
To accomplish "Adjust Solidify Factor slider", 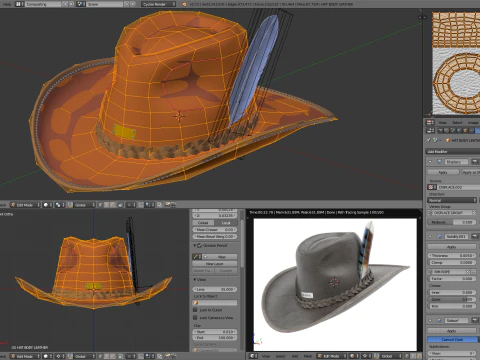I will point(452,278).
